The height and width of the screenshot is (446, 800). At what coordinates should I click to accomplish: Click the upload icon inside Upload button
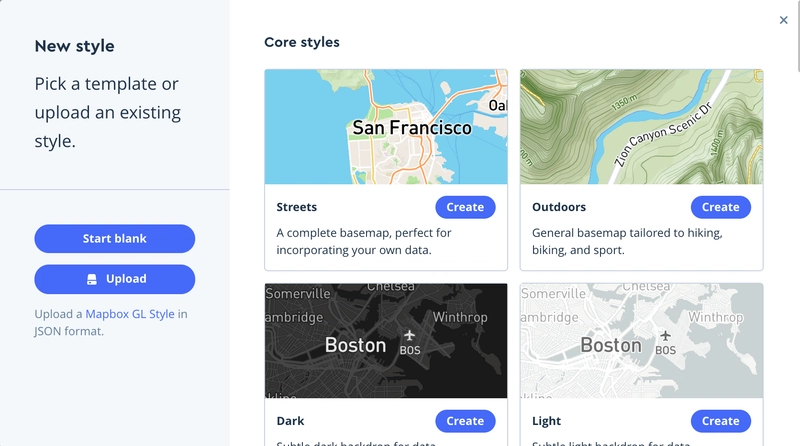[x=92, y=279]
